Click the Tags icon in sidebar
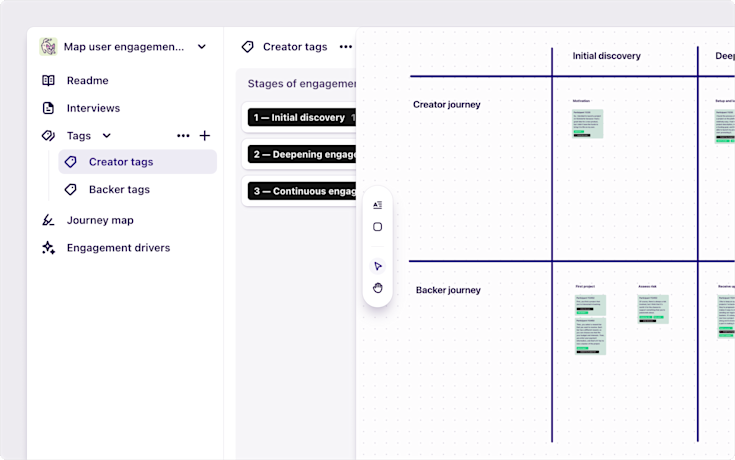The image size is (735, 460). click(48, 136)
